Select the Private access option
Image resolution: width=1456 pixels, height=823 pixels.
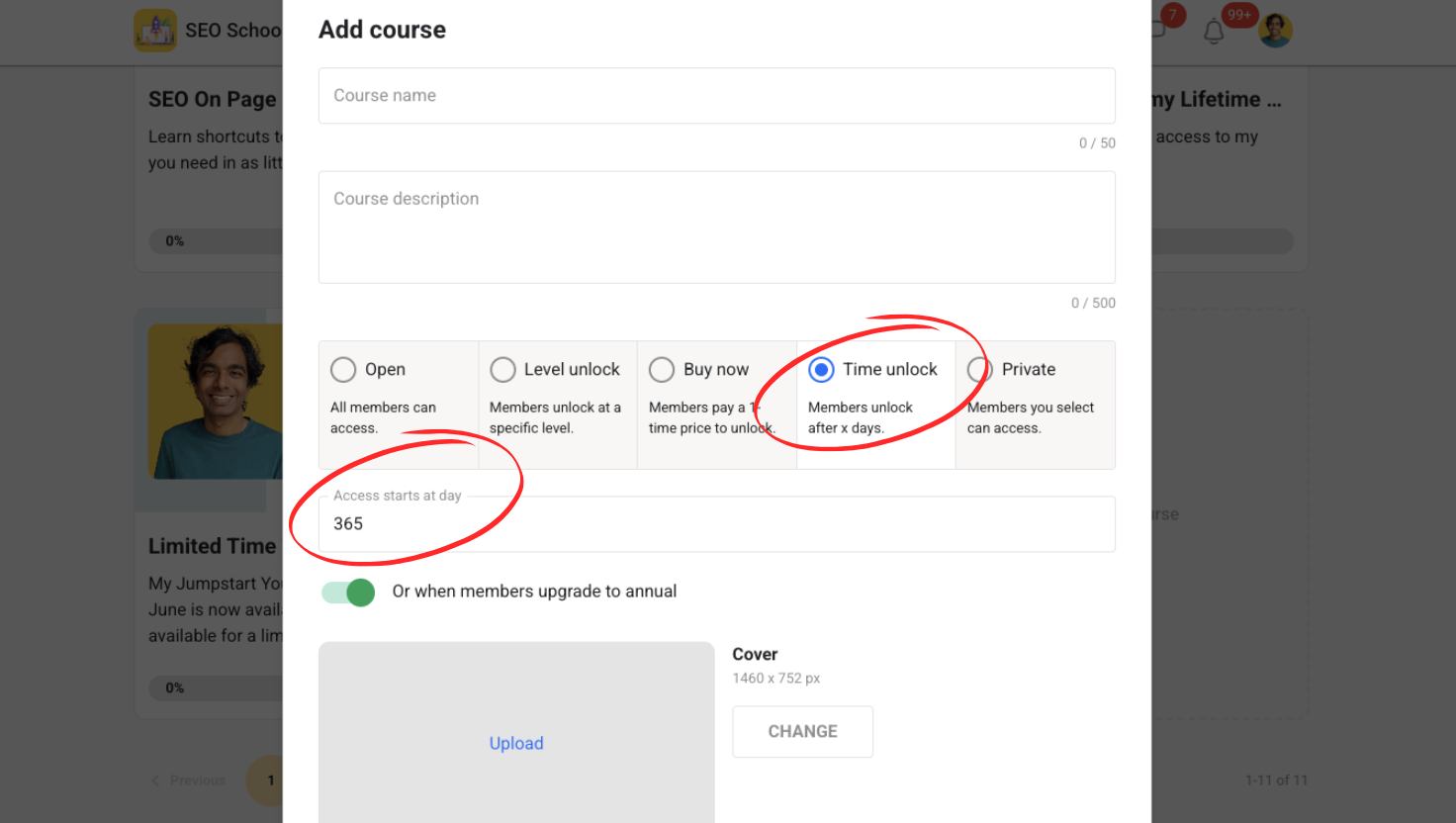click(x=979, y=369)
